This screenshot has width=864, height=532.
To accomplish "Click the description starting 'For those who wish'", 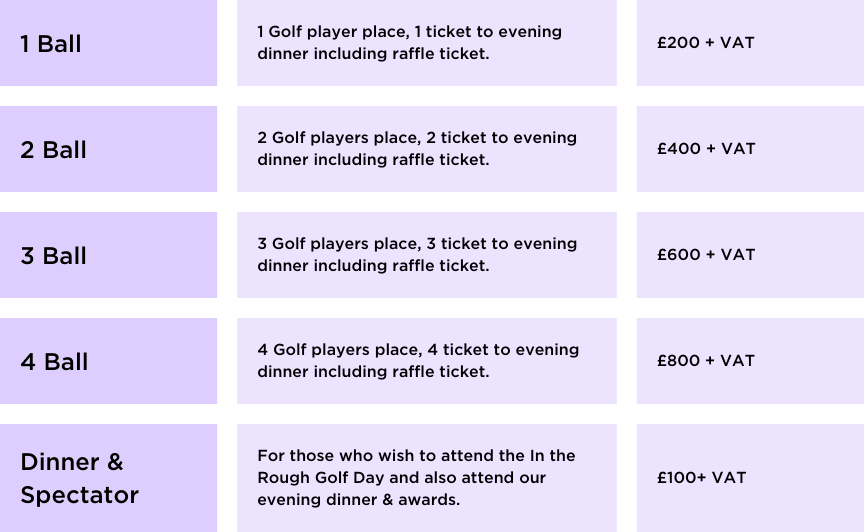I will coord(416,477).
